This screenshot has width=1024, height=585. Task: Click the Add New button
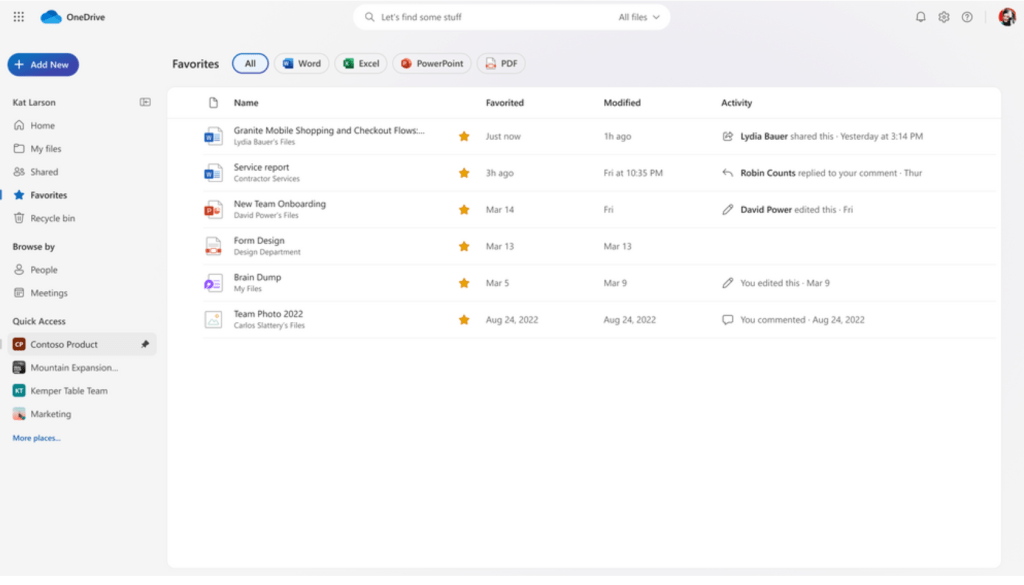pos(43,65)
